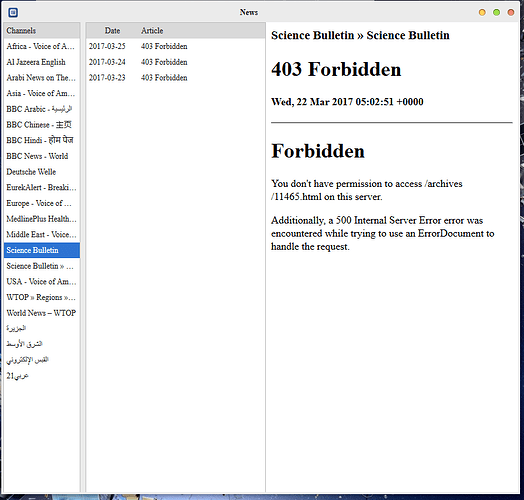Image resolution: width=524 pixels, height=500 pixels.
Task: Select the USA - Voice of America channel
Action: point(42,281)
